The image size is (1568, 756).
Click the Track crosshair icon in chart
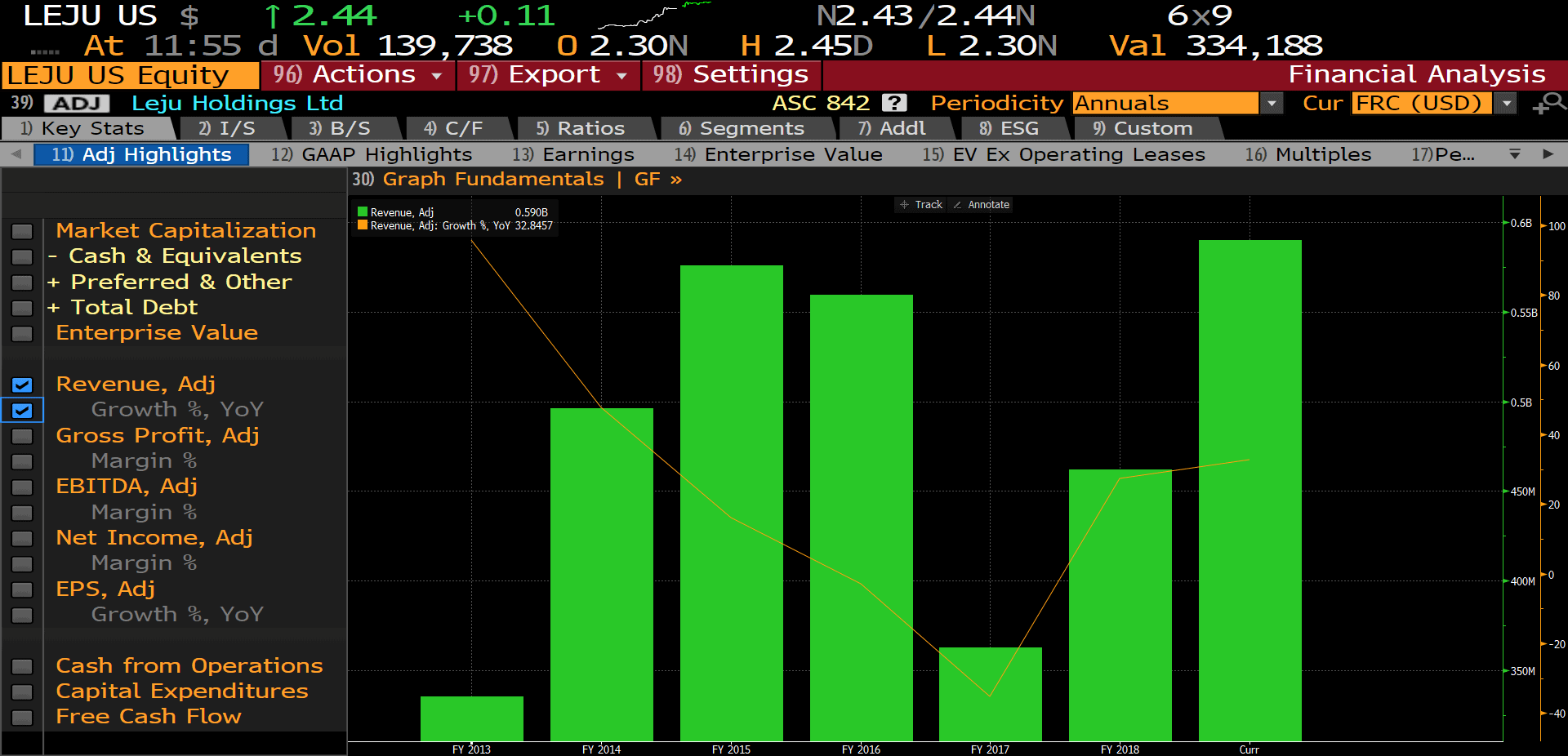(904, 205)
